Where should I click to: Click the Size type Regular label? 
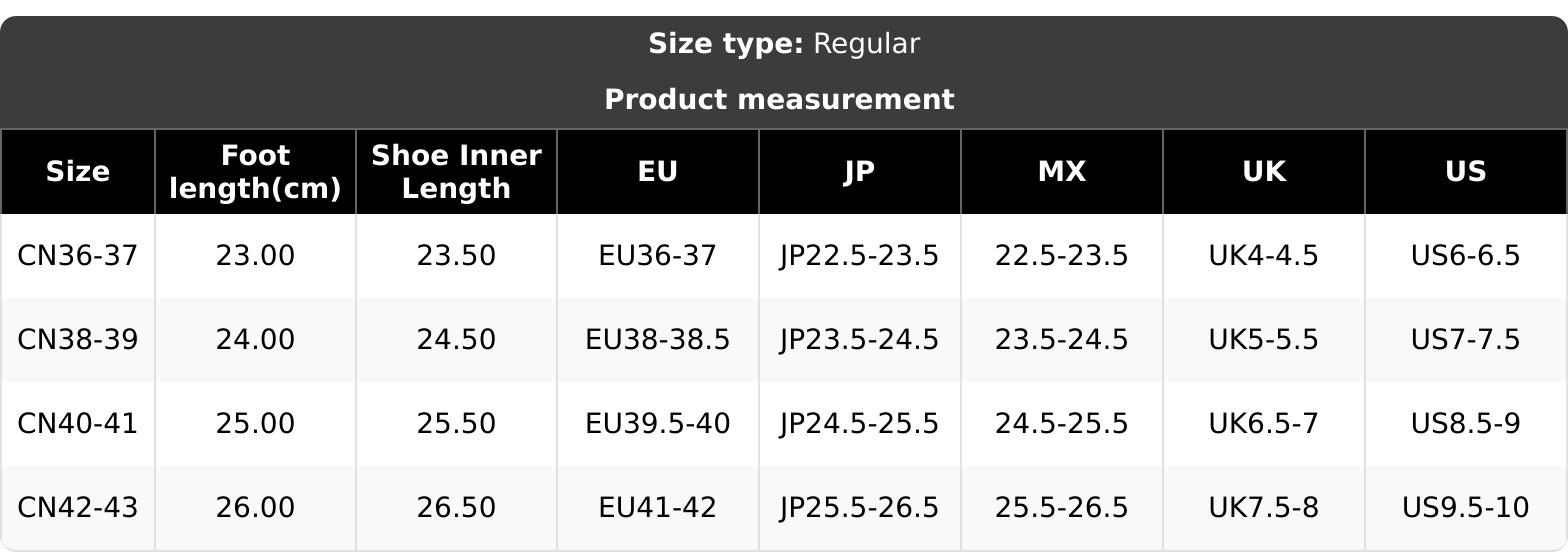coord(784,44)
